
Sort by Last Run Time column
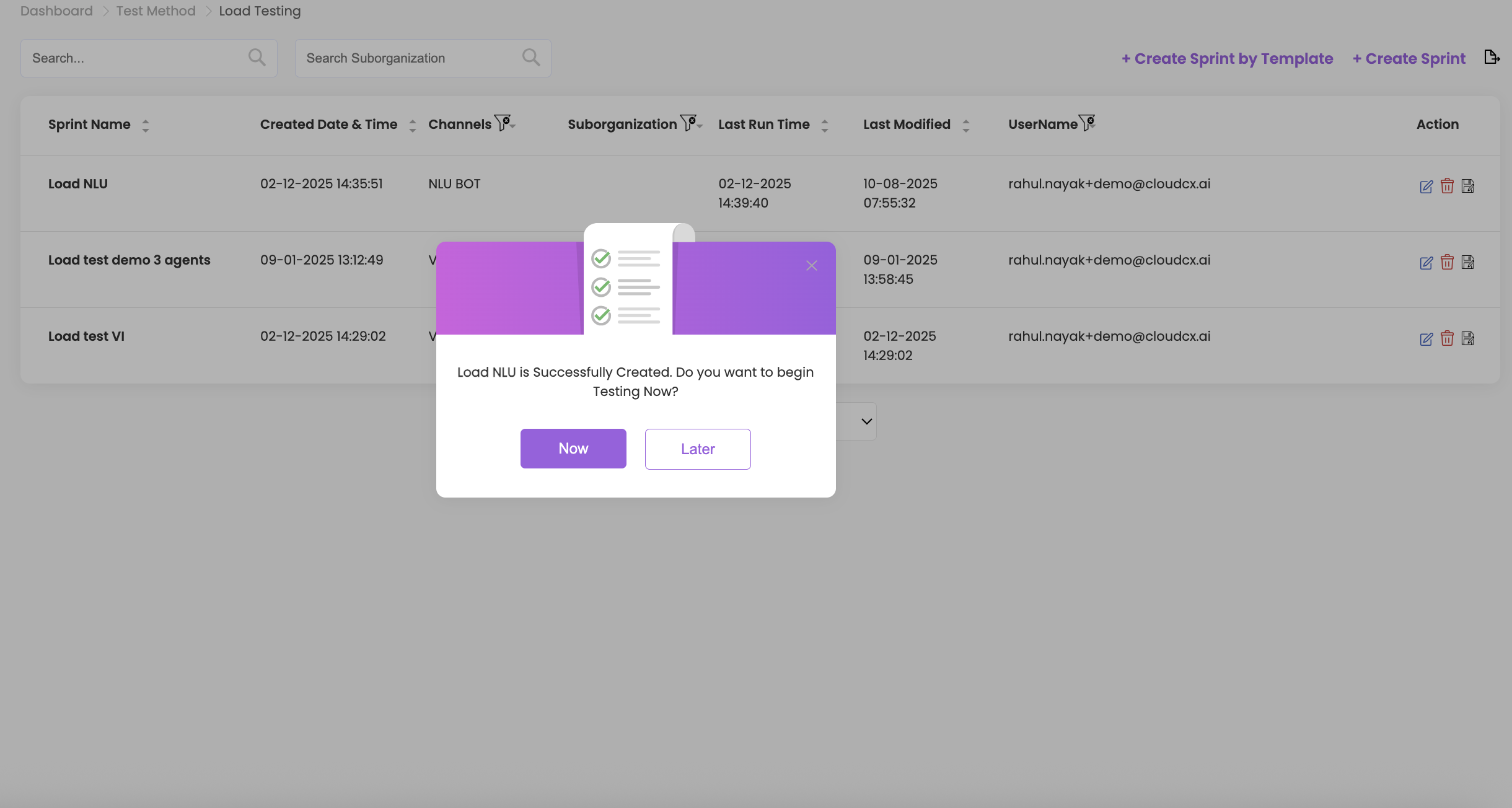(825, 126)
